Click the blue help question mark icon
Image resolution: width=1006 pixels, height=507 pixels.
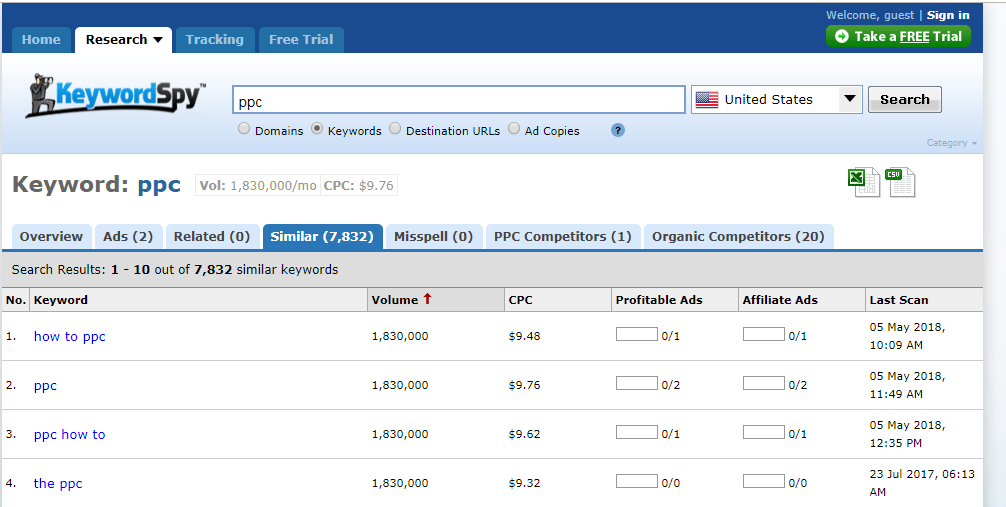(x=618, y=130)
